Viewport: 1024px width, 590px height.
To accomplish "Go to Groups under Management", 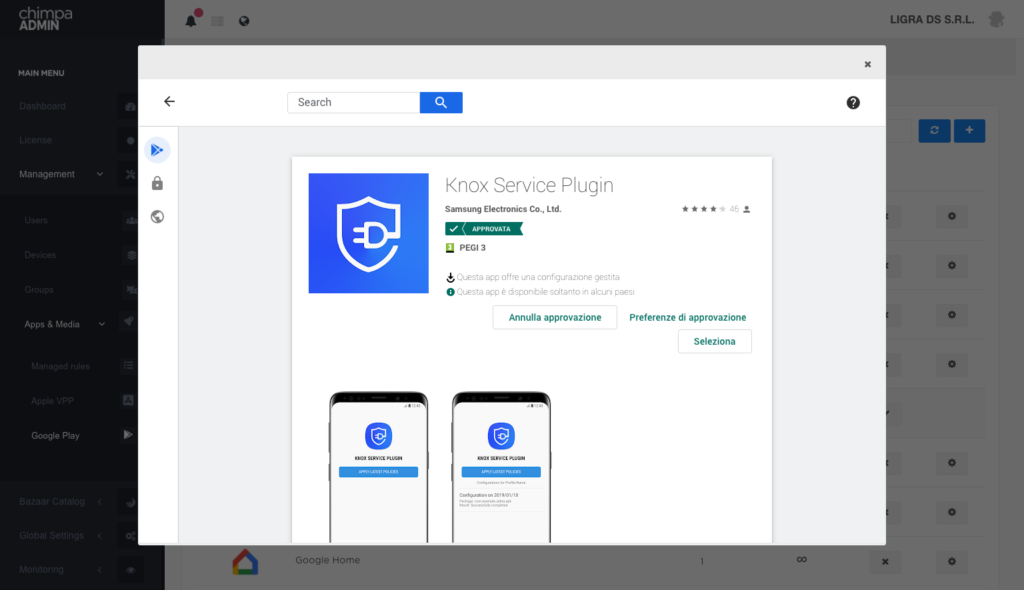I will pos(39,289).
